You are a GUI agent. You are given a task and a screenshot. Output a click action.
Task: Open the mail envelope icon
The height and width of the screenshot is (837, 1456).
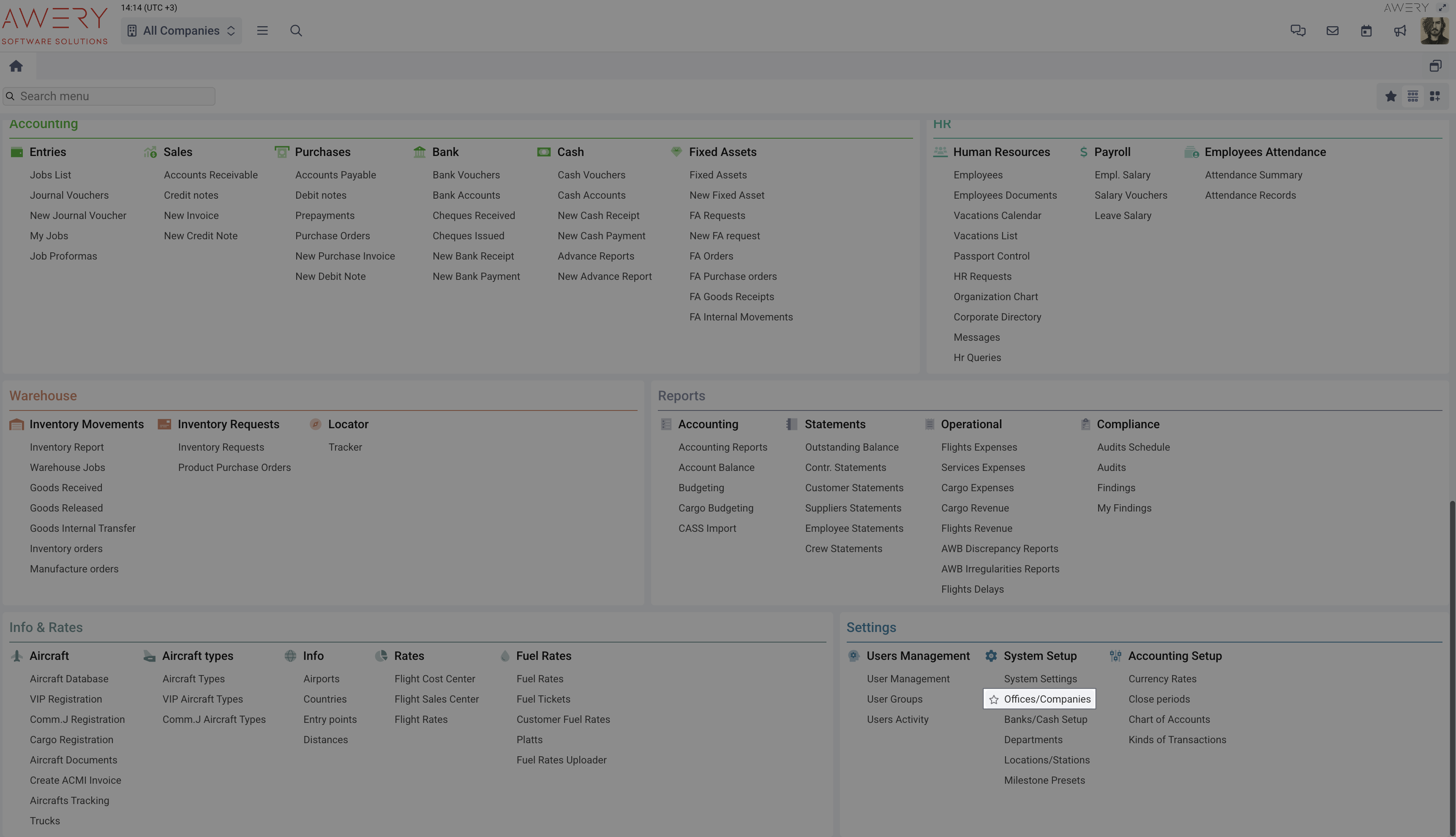(x=1333, y=30)
